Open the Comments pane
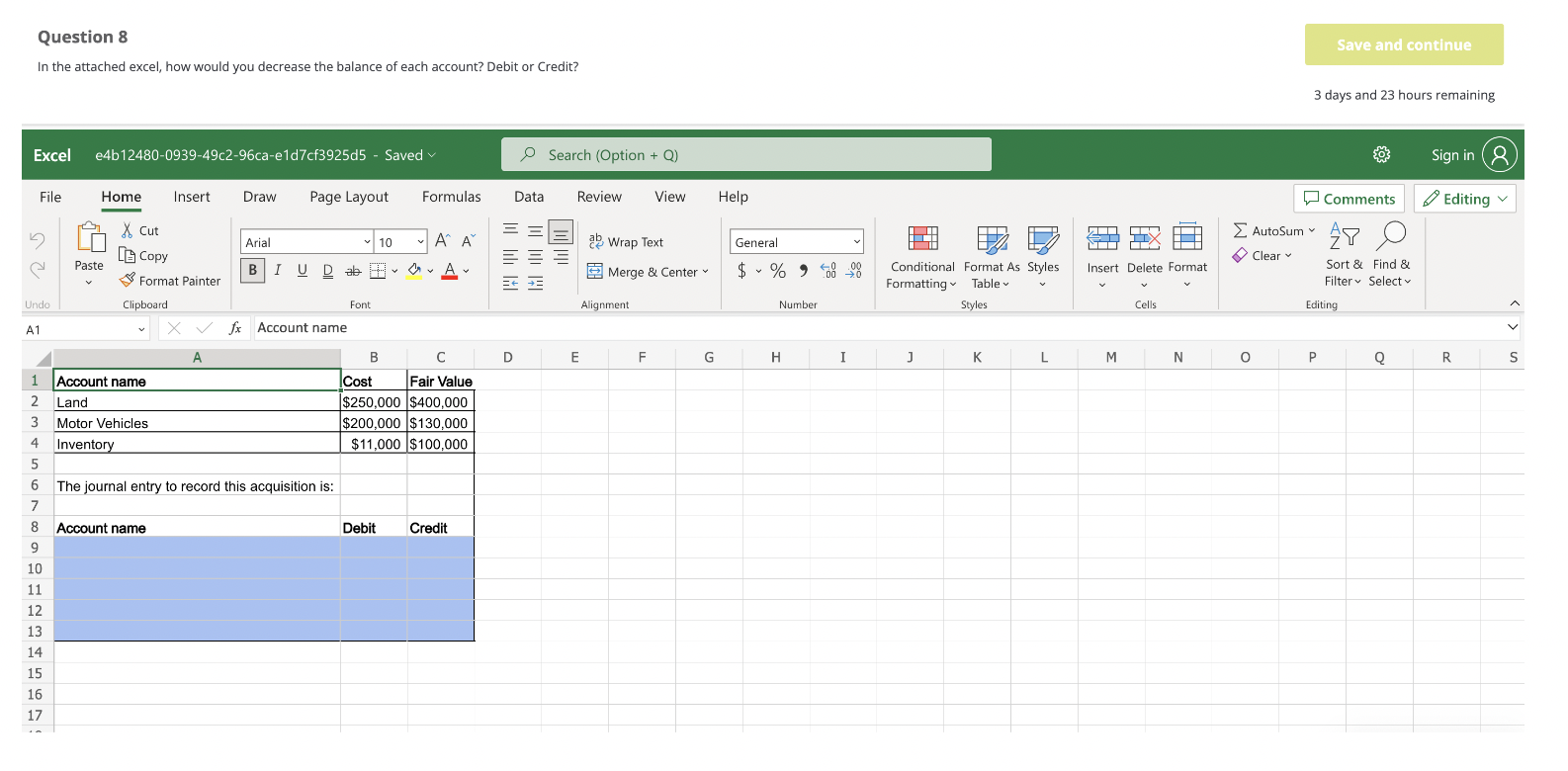The width and height of the screenshot is (1568, 771). click(1350, 199)
